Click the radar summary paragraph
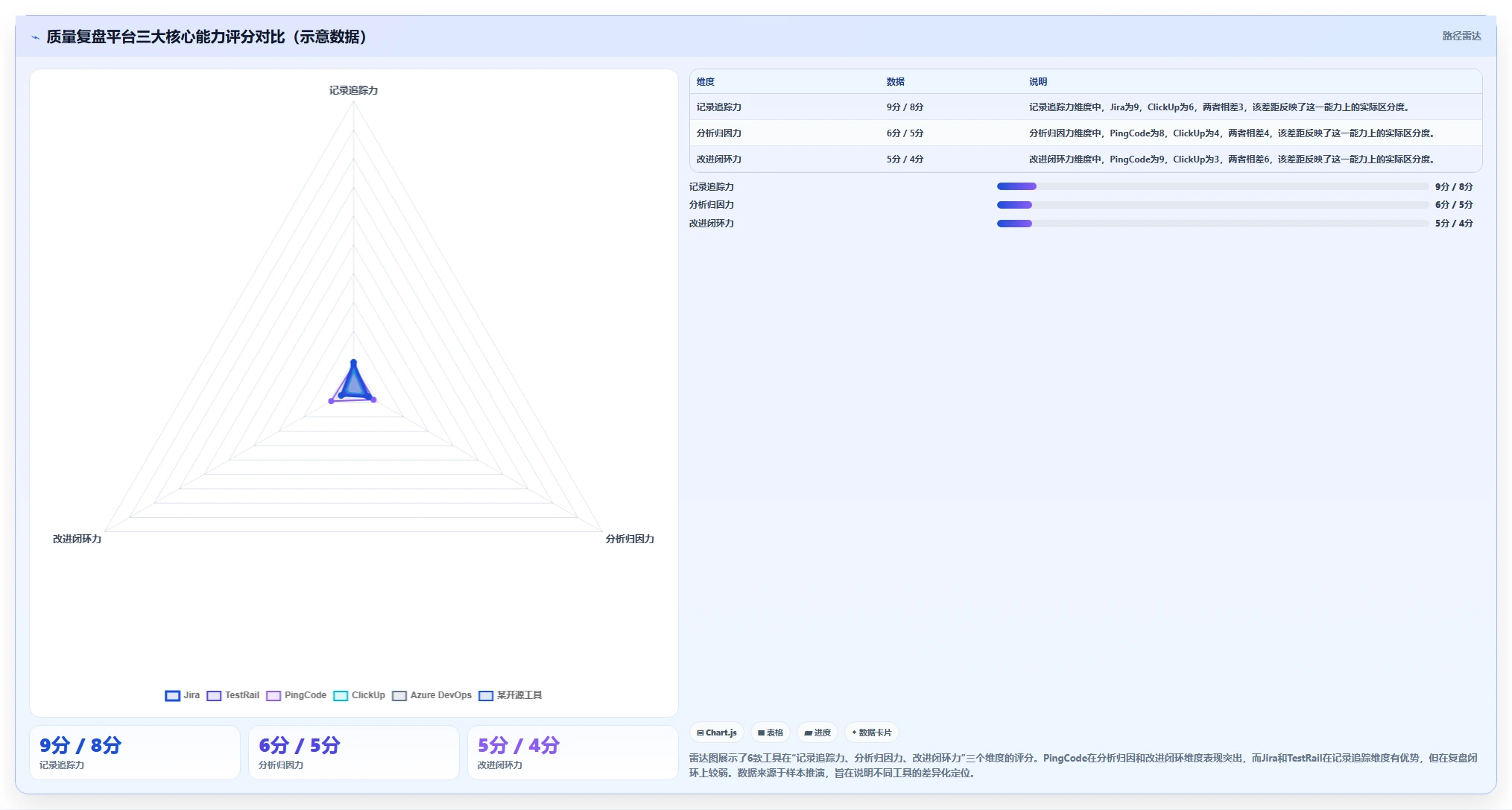Image resolution: width=1512 pixels, height=810 pixels. tap(1083, 765)
